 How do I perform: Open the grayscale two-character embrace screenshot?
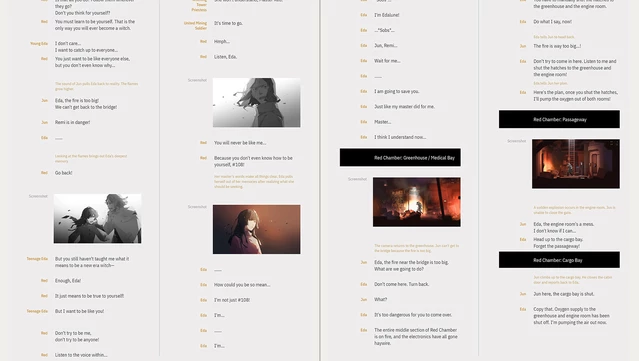[x=97, y=218]
